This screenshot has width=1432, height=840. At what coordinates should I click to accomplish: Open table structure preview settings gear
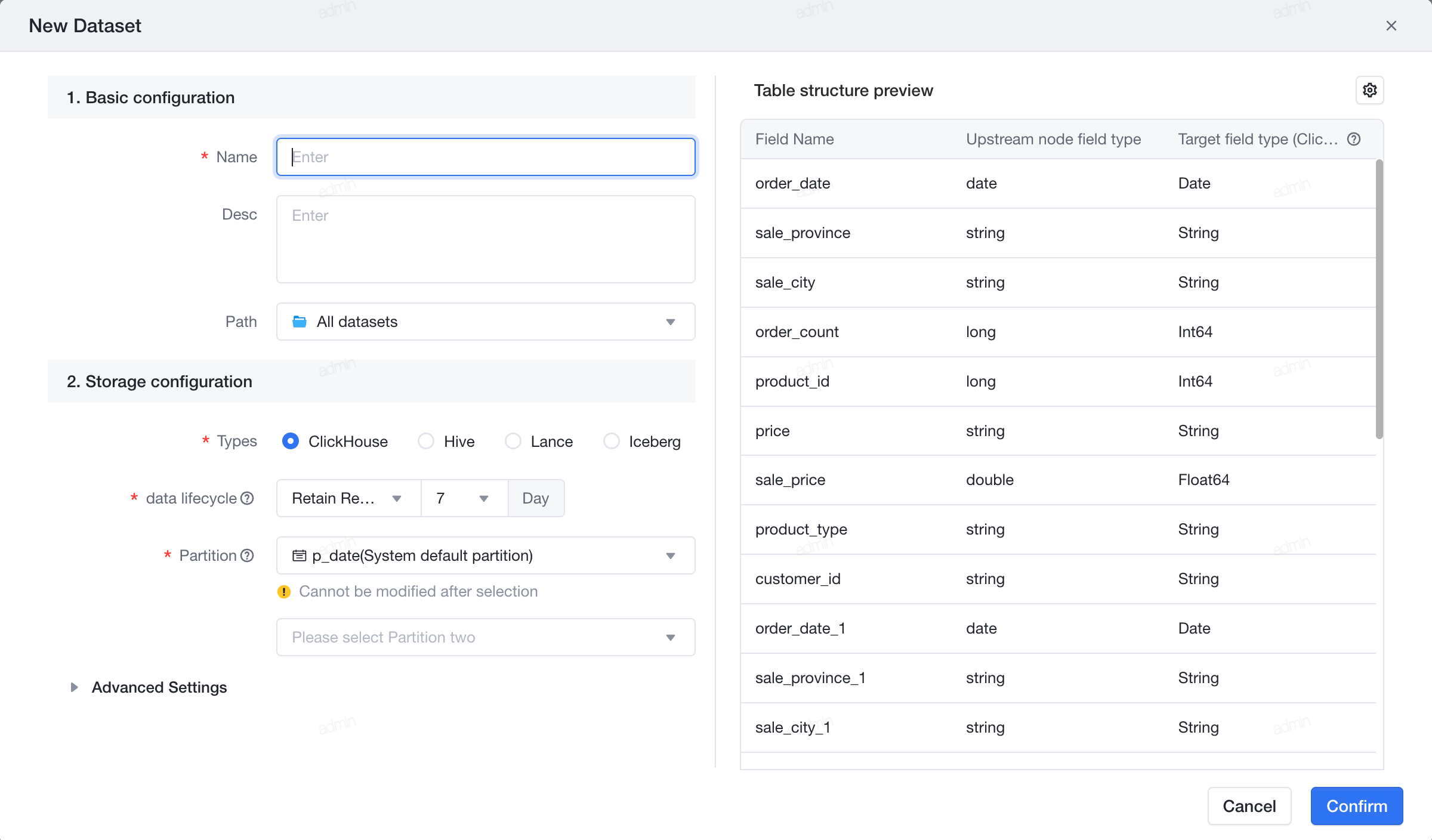(x=1369, y=90)
